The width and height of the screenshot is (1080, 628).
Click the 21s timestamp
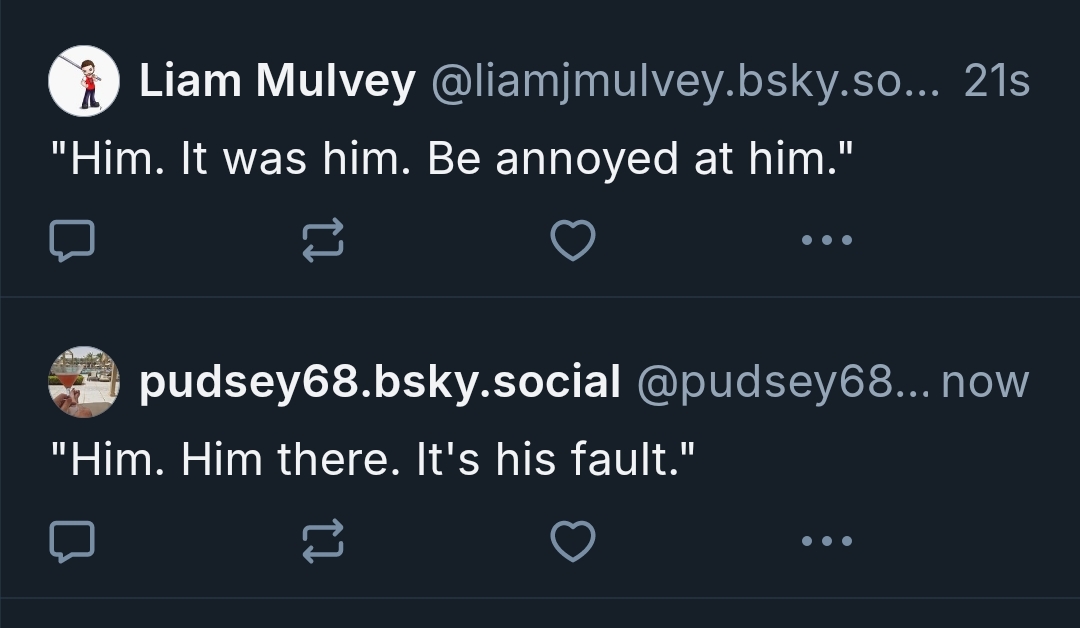pos(996,81)
